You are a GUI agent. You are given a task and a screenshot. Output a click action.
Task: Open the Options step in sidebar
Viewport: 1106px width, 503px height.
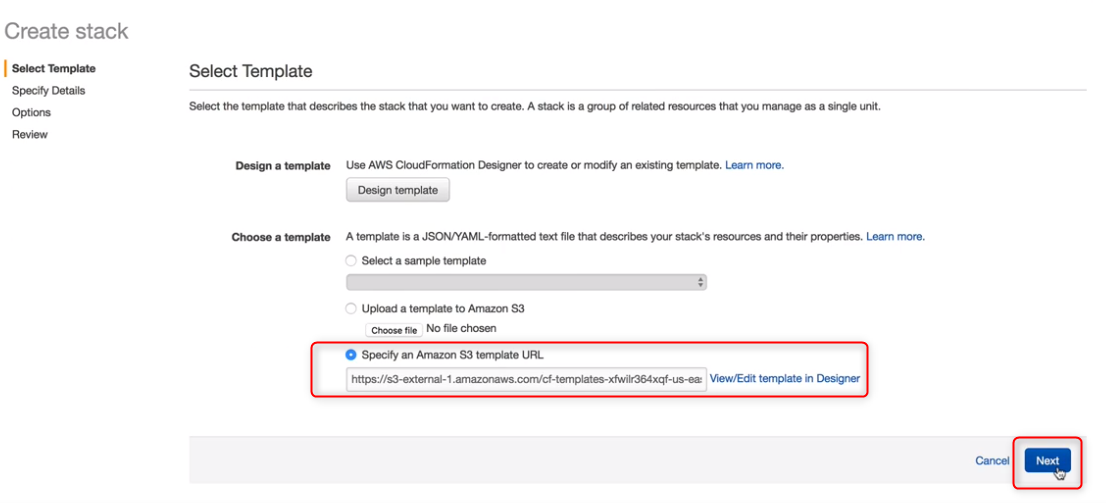click(x=32, y=113)
